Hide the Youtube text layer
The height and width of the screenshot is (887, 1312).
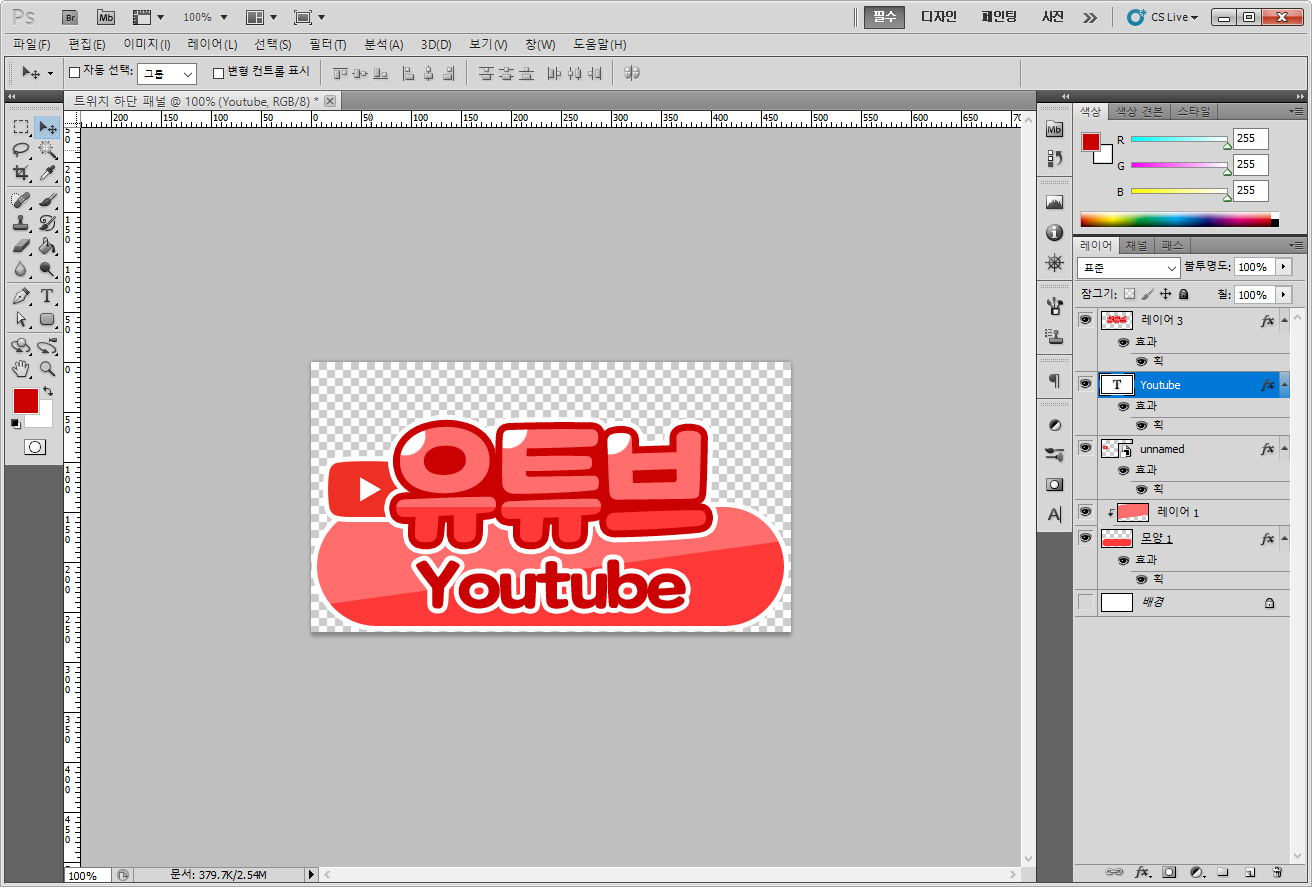coord(1085,384)
